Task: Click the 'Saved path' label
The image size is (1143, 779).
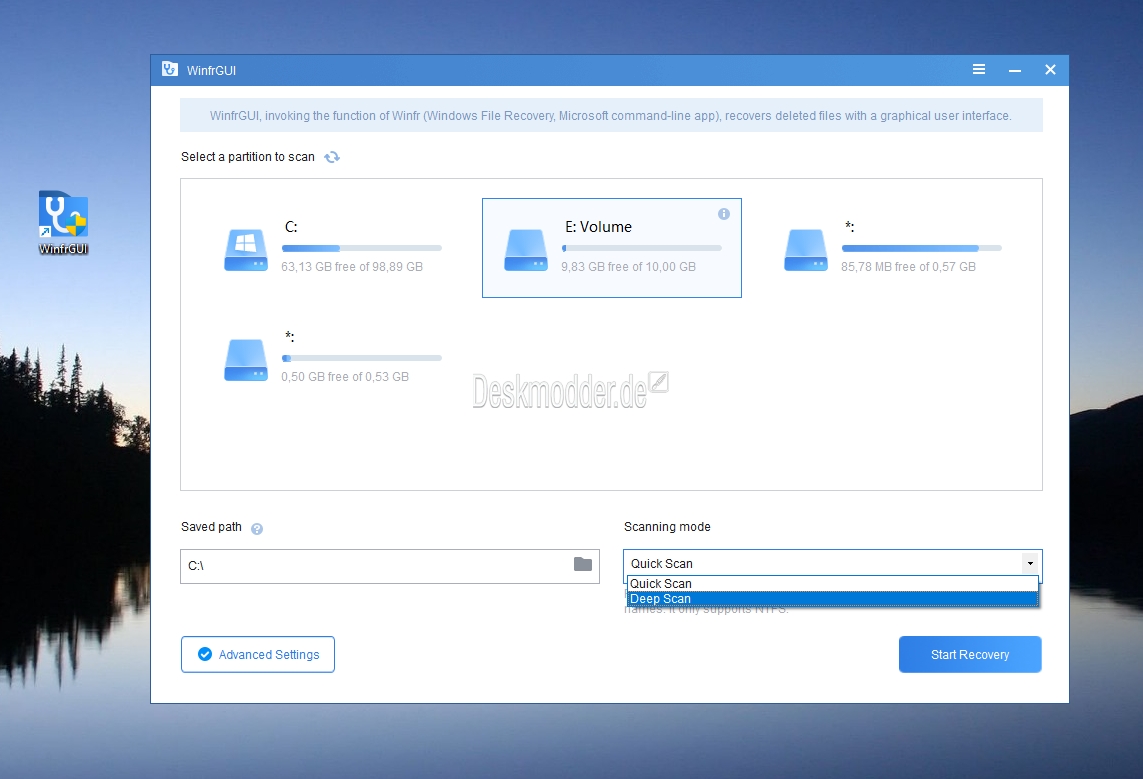Action: (211, 527)
